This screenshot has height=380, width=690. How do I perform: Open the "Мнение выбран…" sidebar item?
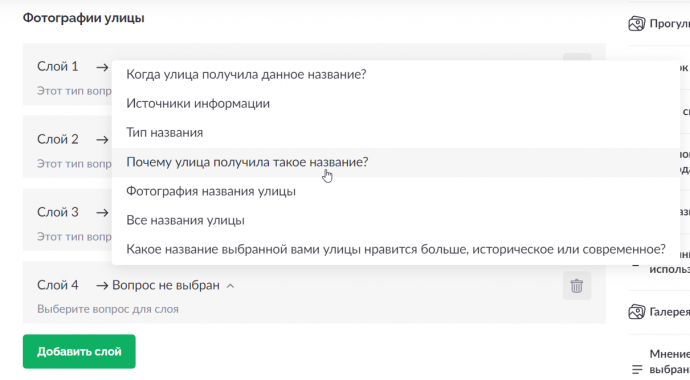(x=659, y=362)
